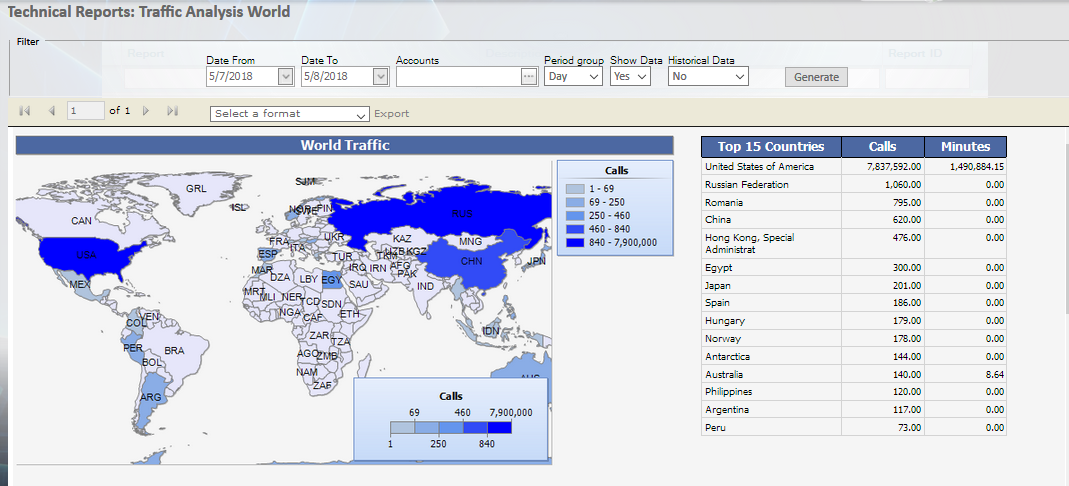
Task: Click the 1 - 69 legend color swatch
Action: point(576,188)
